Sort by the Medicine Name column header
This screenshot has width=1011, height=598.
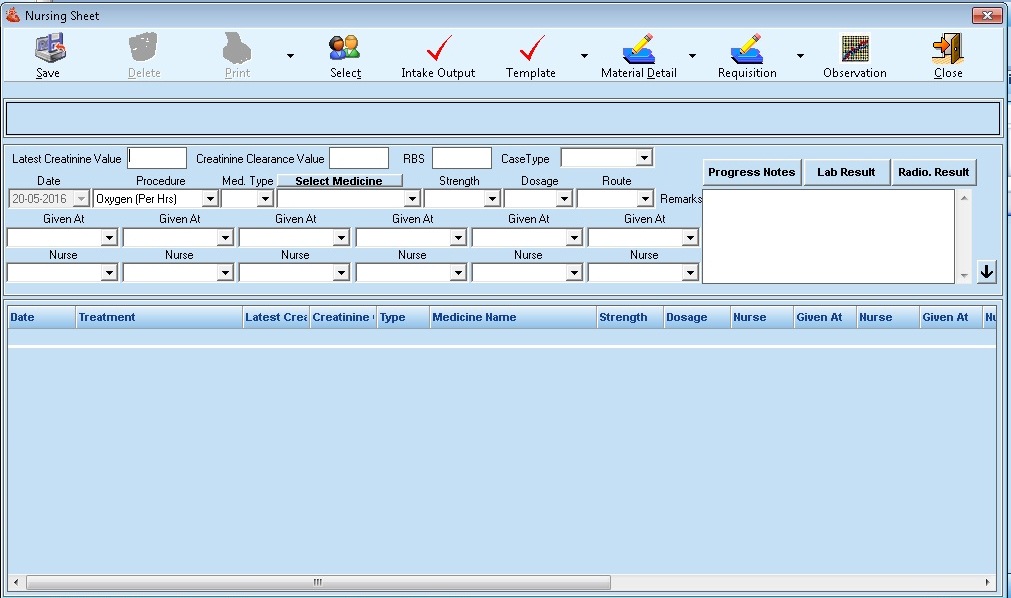[512, 317]
